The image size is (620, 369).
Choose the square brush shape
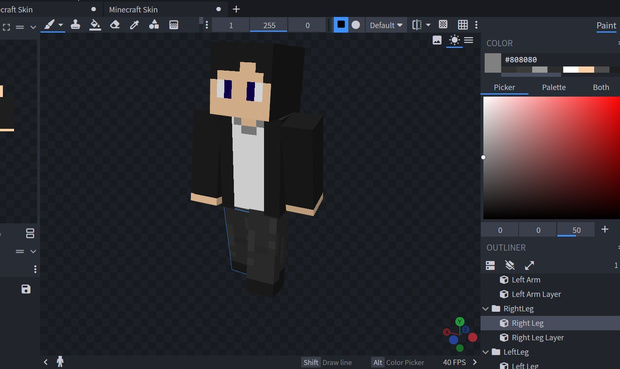tap(341, 25)
